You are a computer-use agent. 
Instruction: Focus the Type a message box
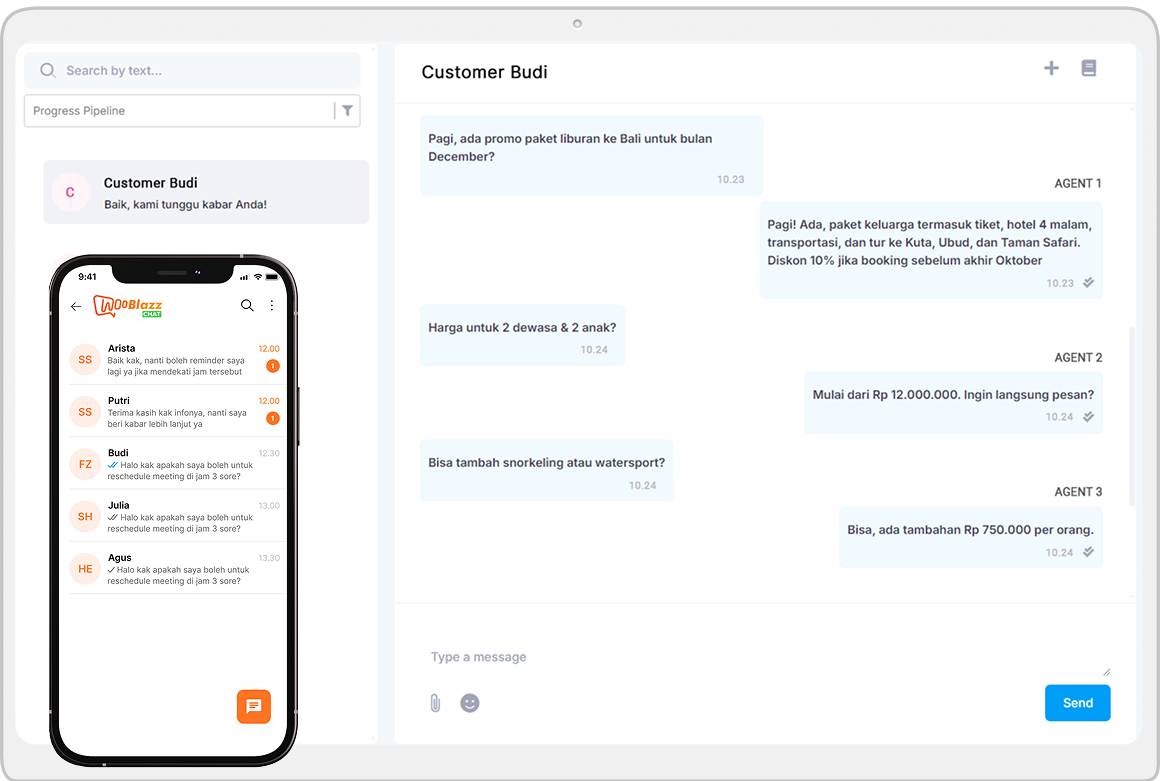[x=765, y=657]
